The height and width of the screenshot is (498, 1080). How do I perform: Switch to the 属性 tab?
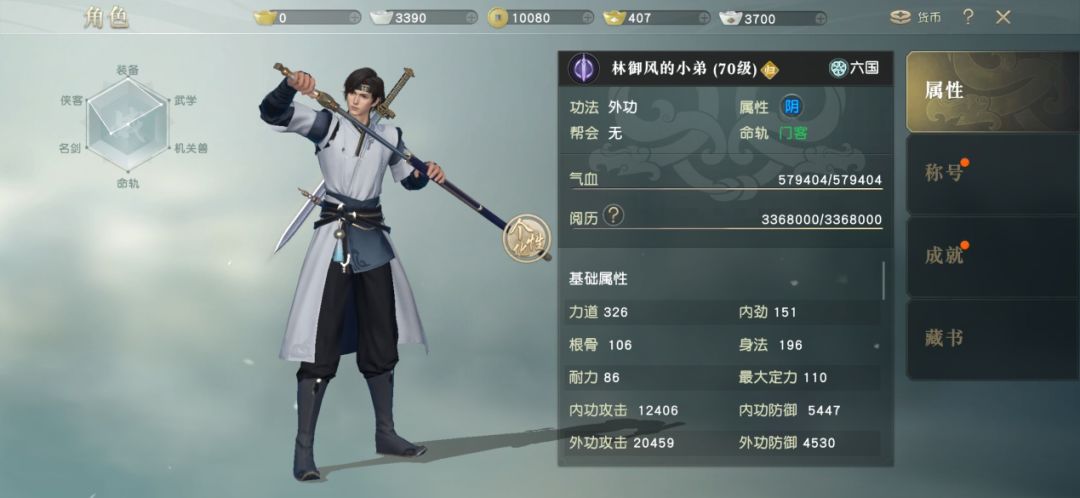992,91
